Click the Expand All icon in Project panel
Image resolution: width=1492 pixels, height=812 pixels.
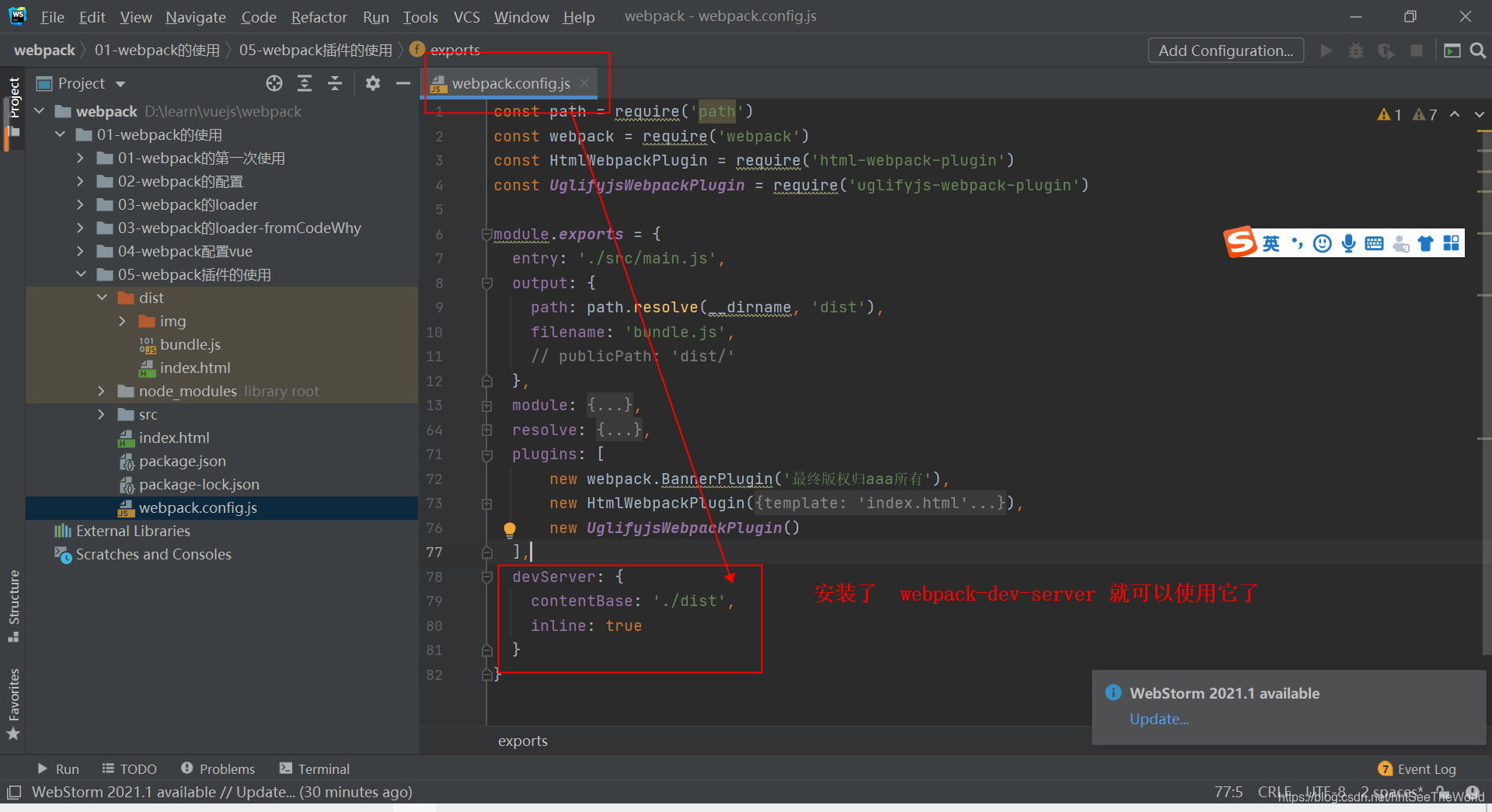point(305,83)
